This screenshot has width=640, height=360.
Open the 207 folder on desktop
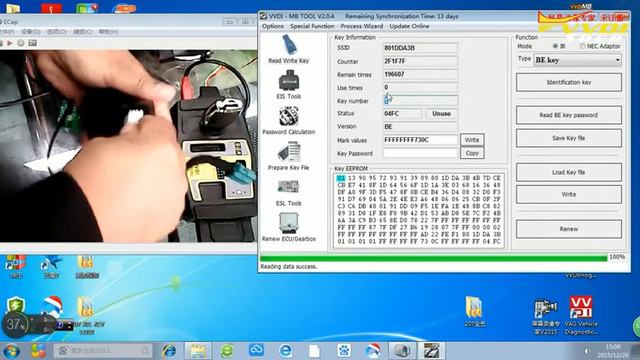[475, 311]
